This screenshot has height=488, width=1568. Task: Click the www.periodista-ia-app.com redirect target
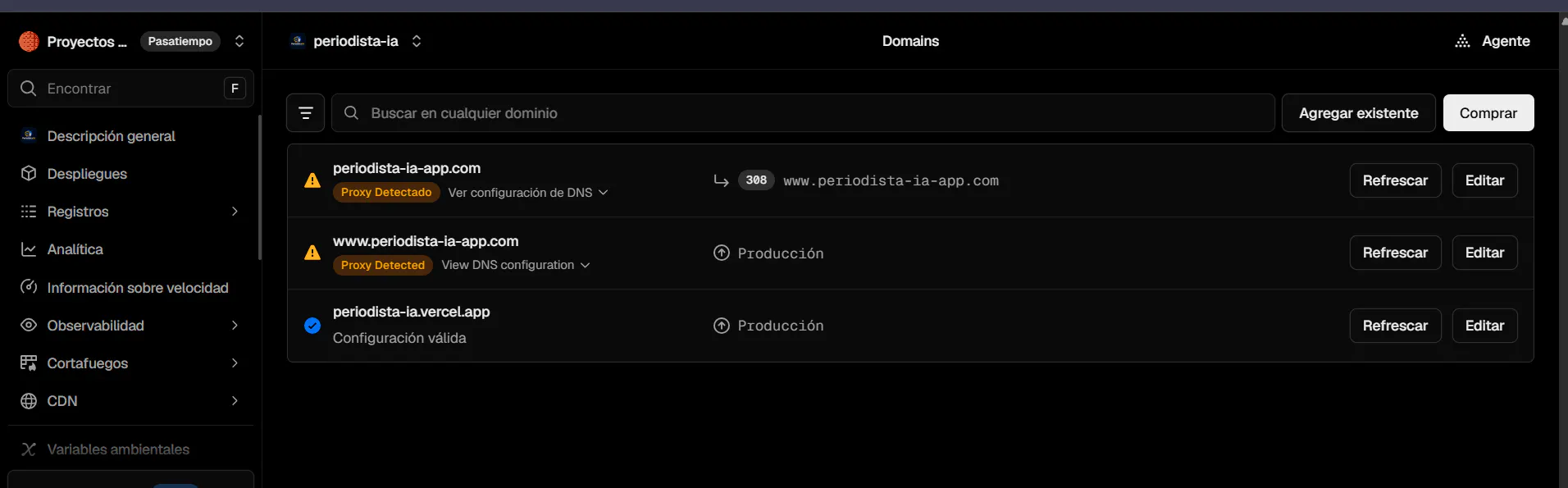click(x=891, y=180)
